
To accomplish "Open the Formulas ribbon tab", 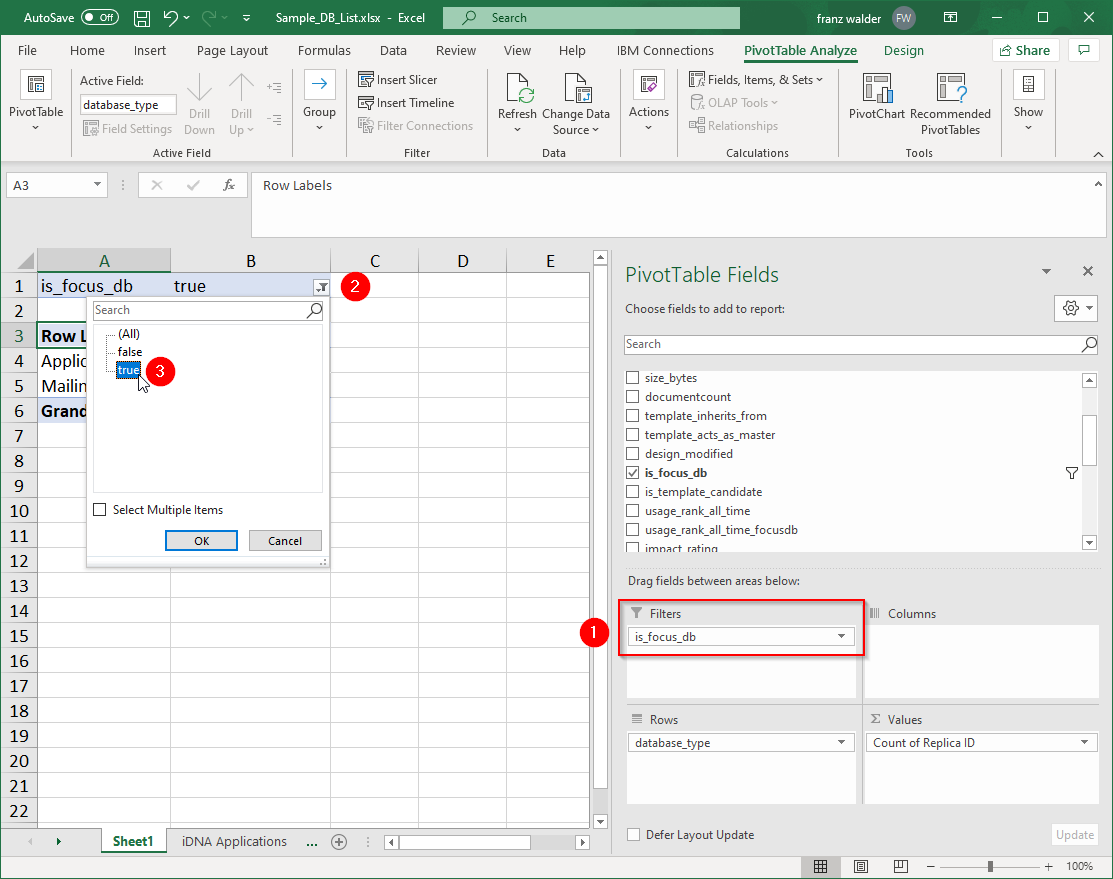I will click(x=324, y=51).
